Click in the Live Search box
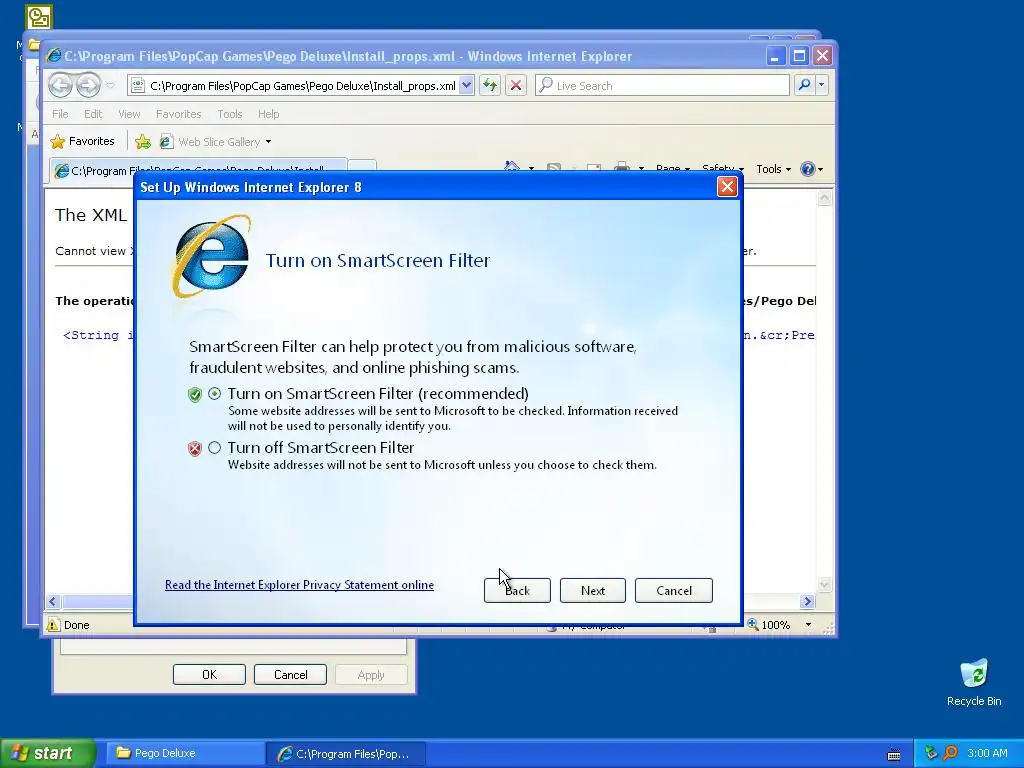This screenshot has width=1024, height=768. point(662,85)
